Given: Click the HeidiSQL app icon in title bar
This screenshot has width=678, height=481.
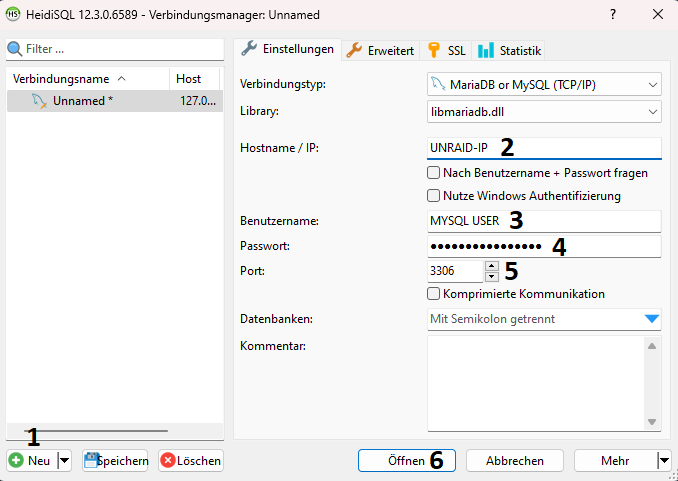Looking at the screenshot, I should click(x=13, y=14).
